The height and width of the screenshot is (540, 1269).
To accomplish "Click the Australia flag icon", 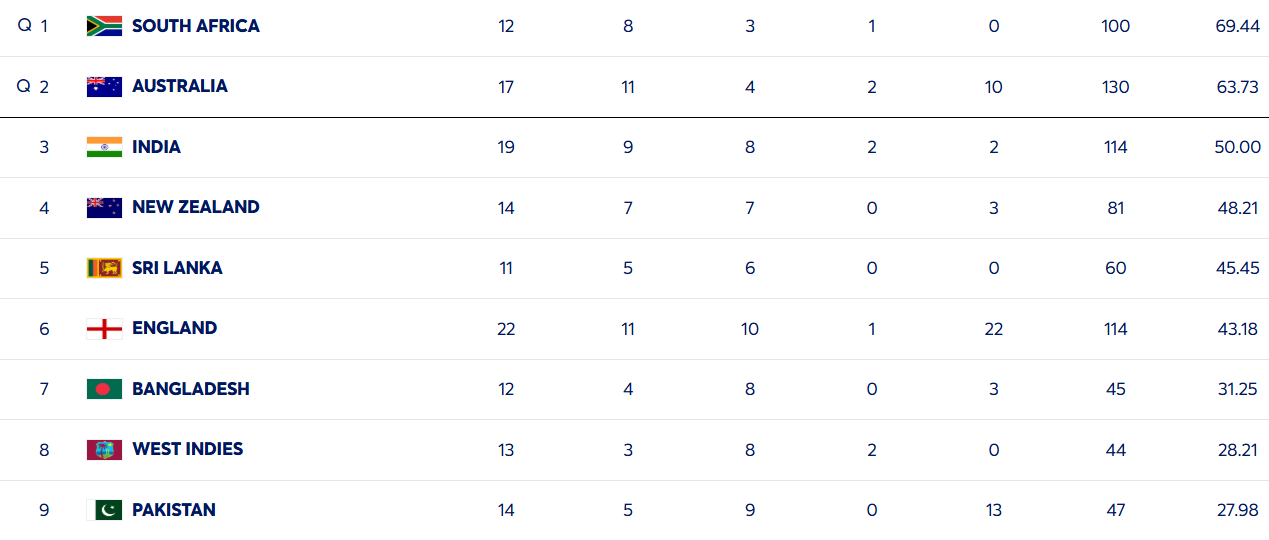I will pyautogui.click(x=104, y=87).
